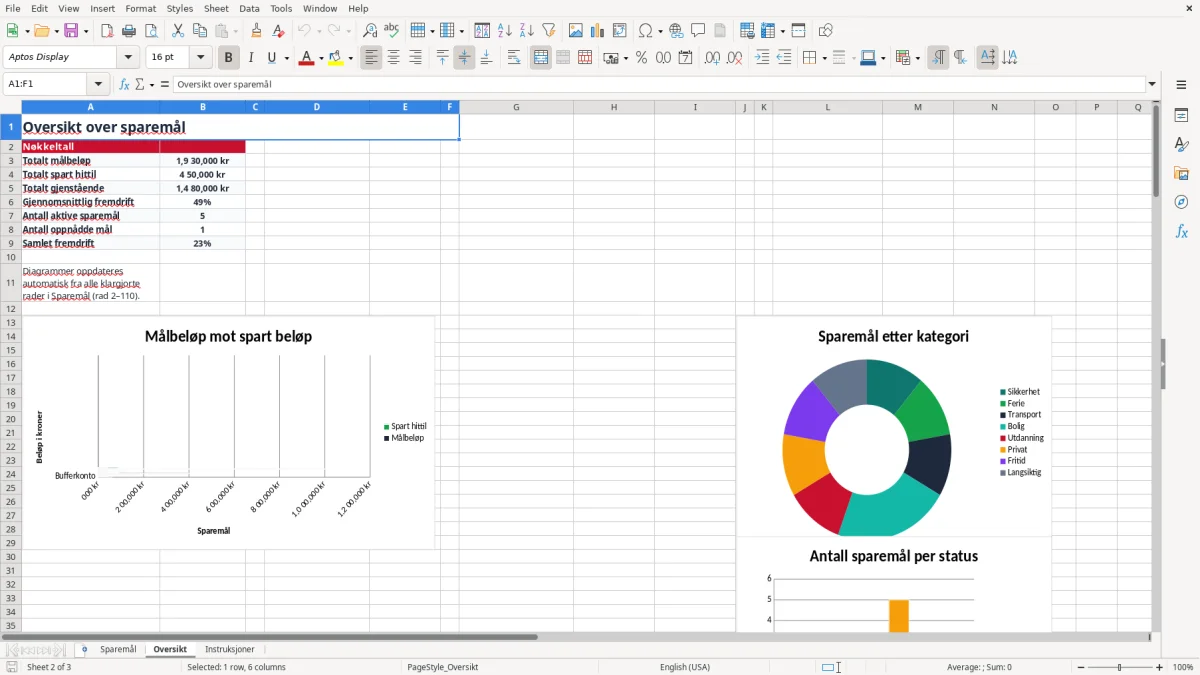Sort descending
The height and width of the screenshot is (675, 1200).
[x=527, y=31]
